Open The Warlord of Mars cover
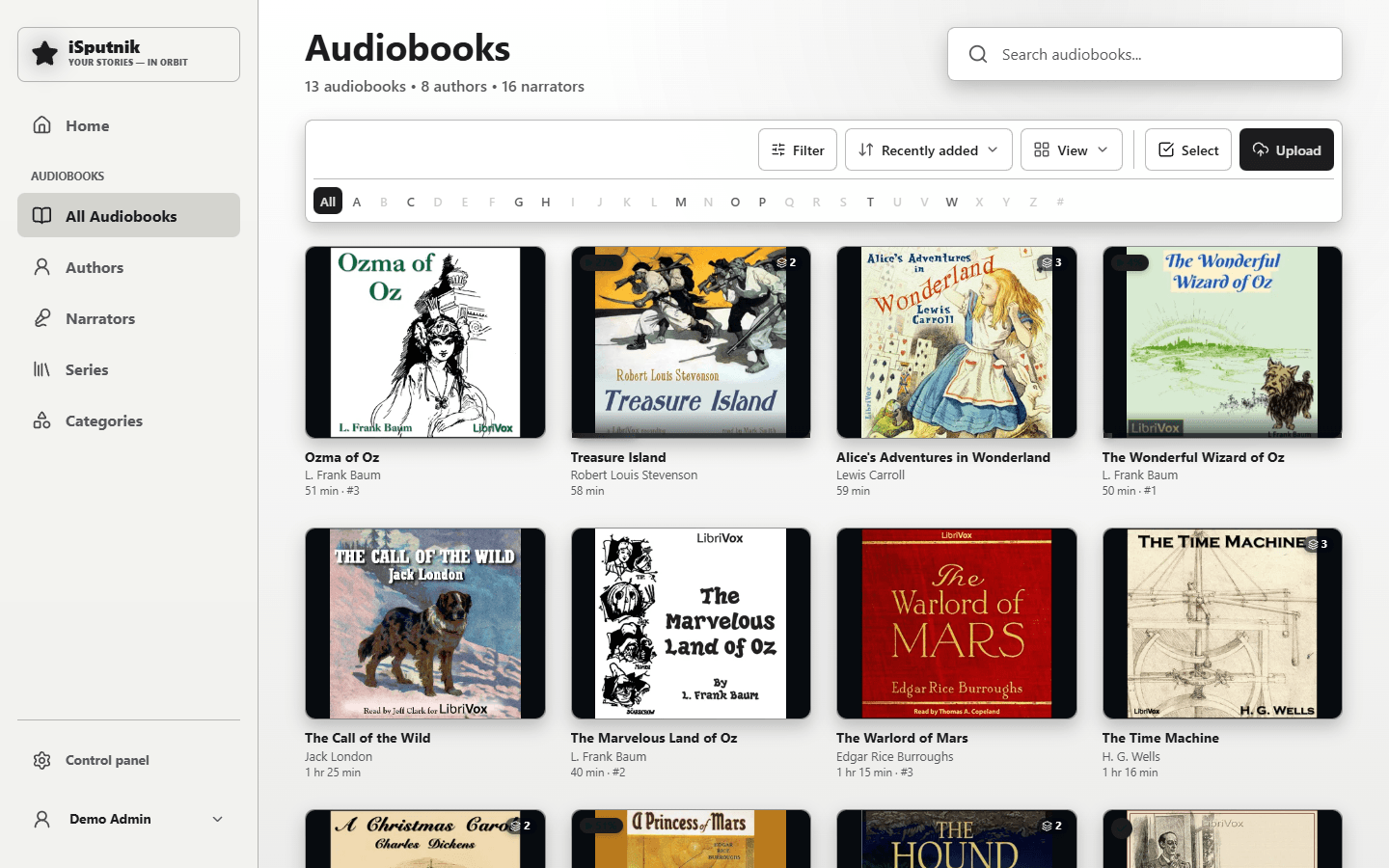 pyautogui.click(x=957, y=623)
